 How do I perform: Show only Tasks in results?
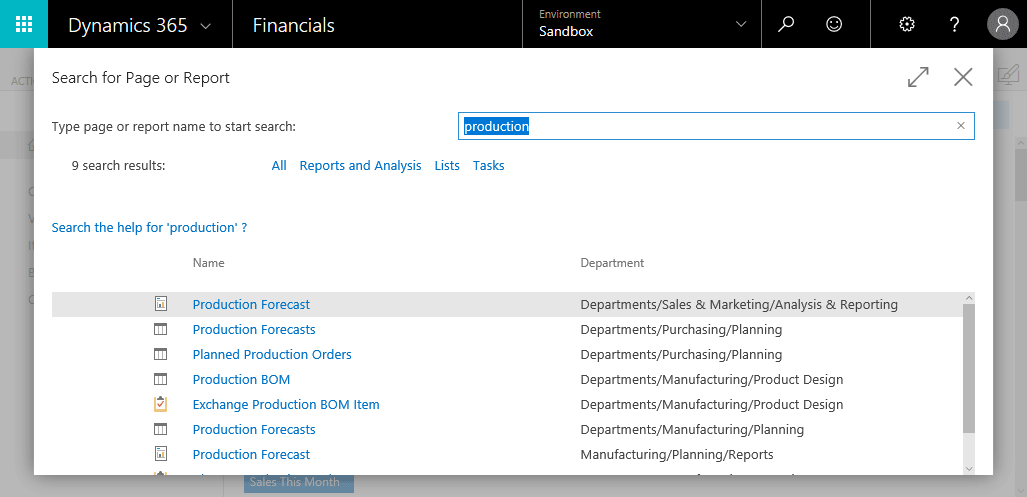(488, 166)
